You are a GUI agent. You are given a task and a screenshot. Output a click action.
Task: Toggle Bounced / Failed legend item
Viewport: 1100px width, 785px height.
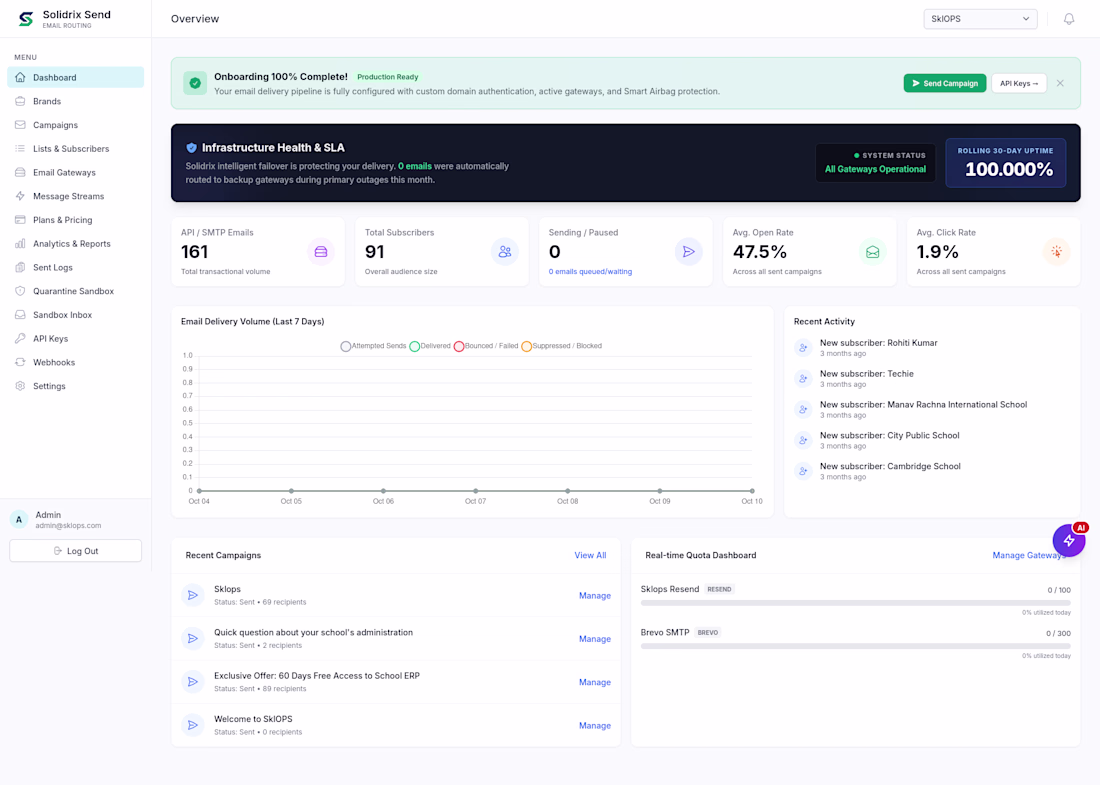[x=486, y=346]
